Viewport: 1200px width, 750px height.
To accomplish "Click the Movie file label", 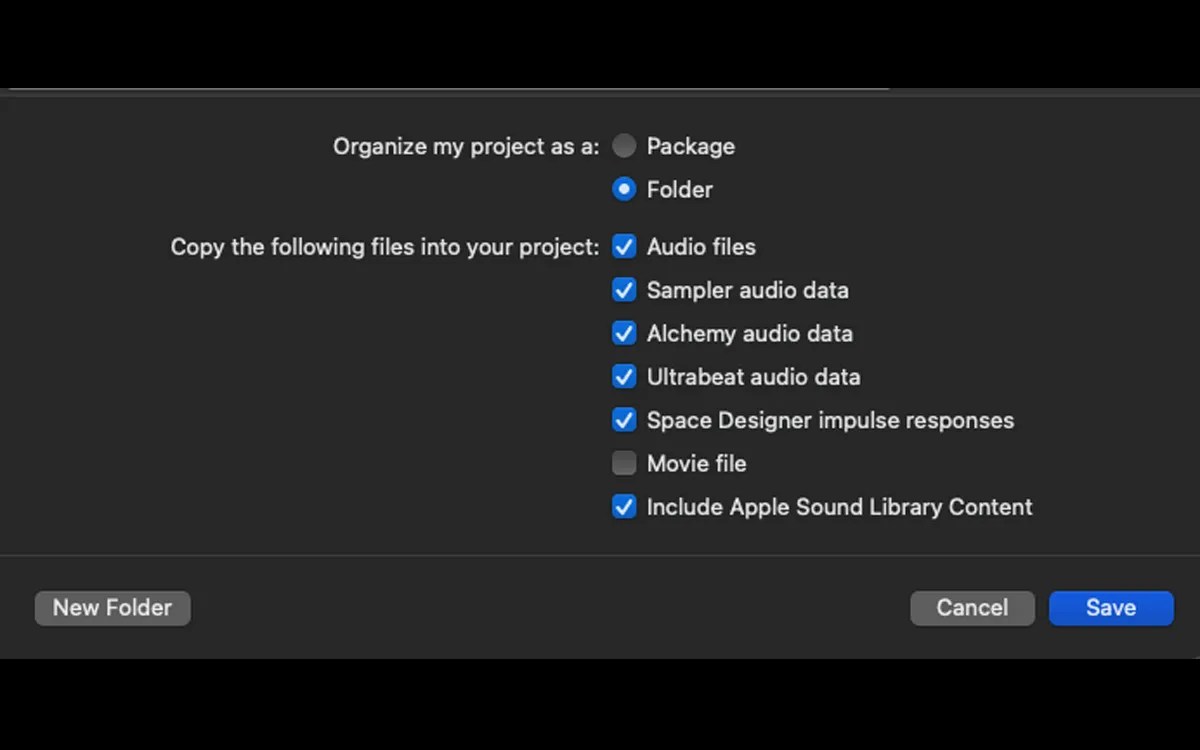I will coord(696,463).
